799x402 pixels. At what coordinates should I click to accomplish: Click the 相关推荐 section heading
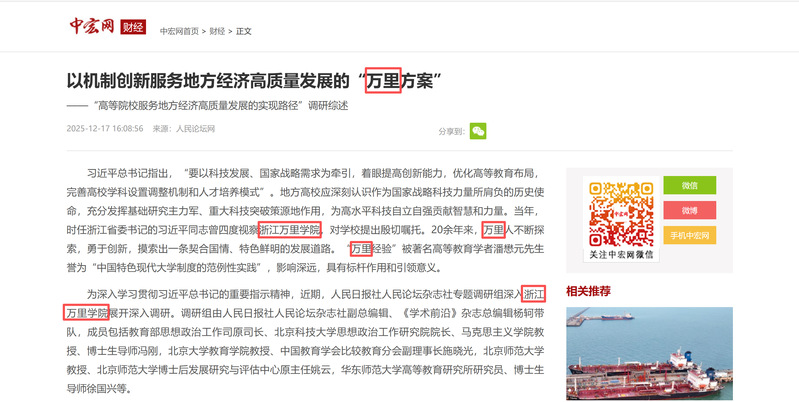point(588,291)
